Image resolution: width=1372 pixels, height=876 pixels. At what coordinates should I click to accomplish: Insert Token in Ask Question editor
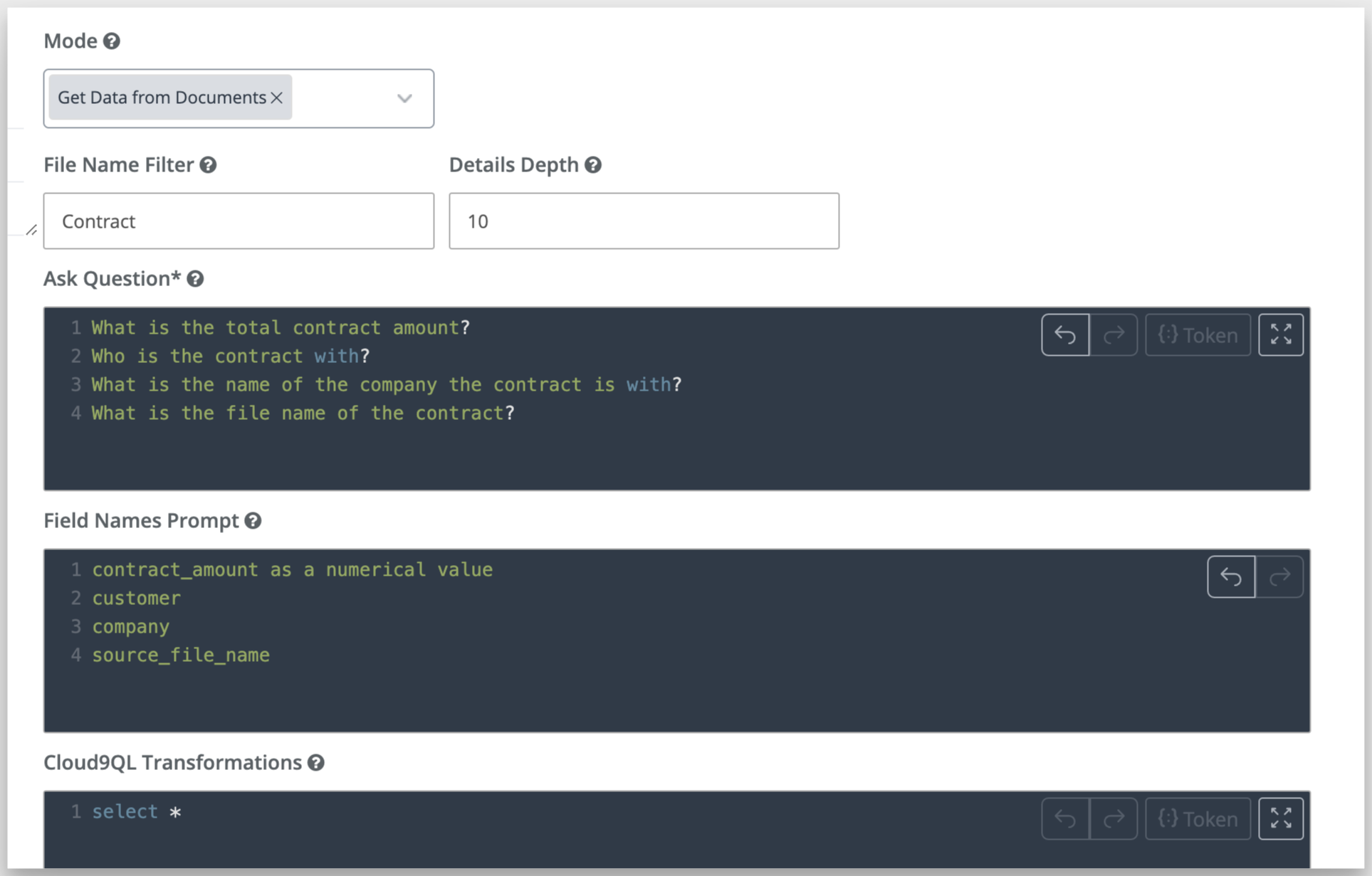point(1198,334)
